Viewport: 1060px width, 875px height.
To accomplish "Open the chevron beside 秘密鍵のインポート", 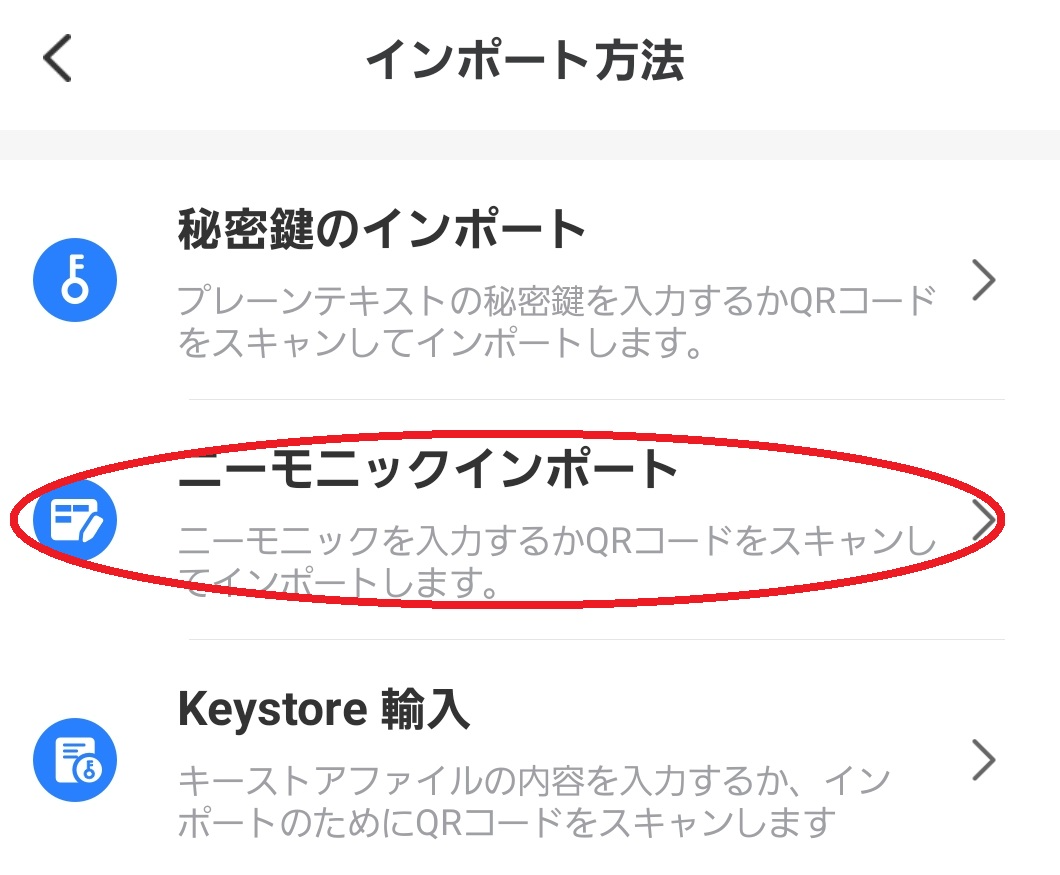I will coord(984,280).
